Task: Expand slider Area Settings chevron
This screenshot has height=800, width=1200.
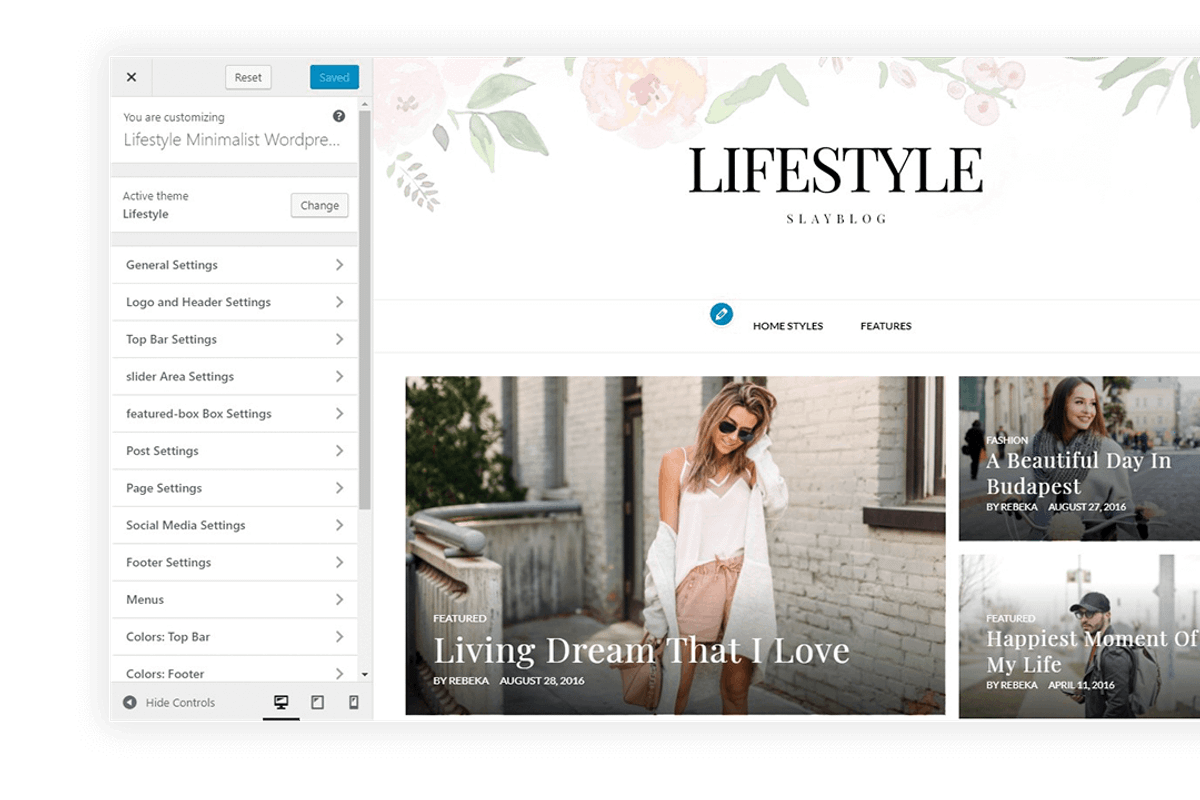Action: (x=339, y=376)
